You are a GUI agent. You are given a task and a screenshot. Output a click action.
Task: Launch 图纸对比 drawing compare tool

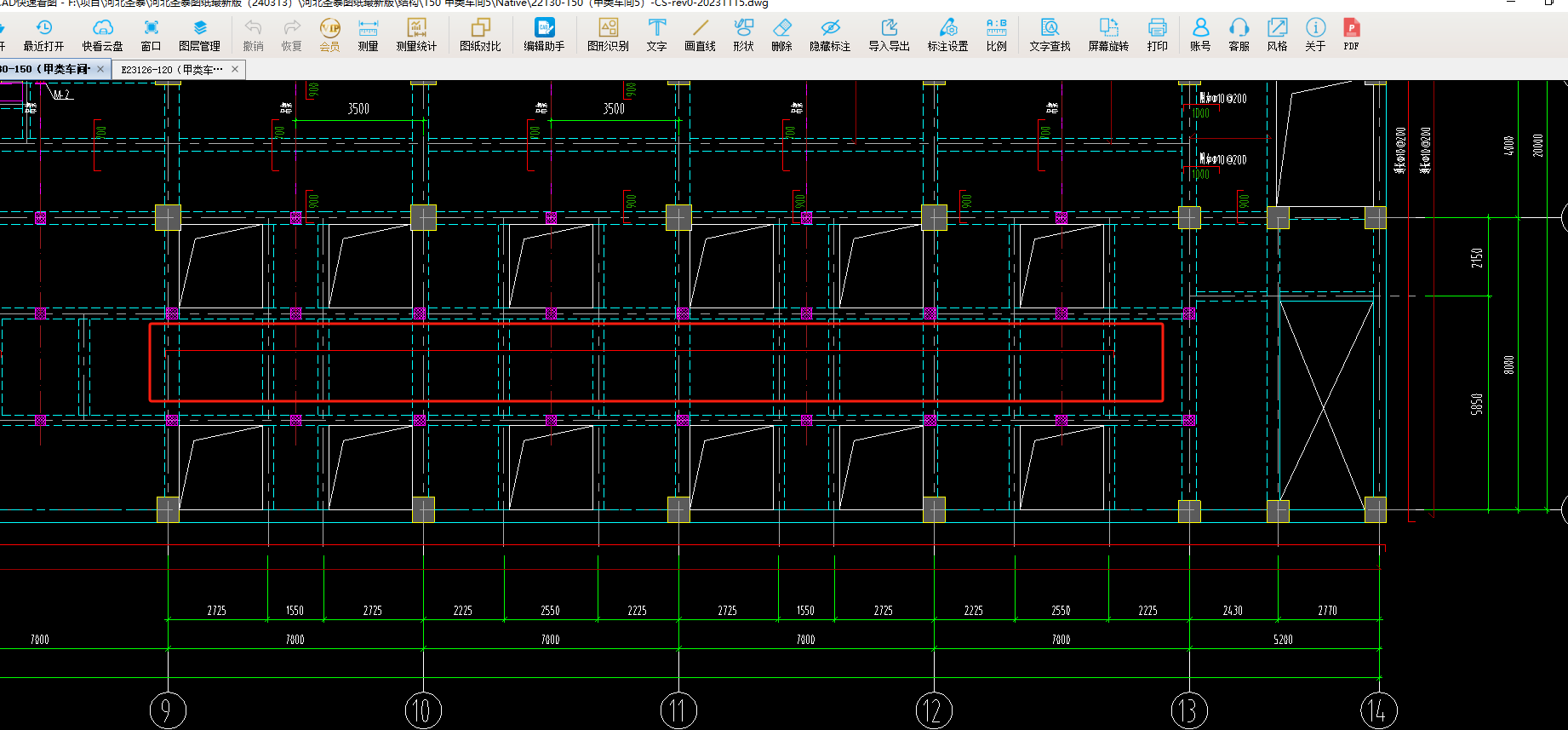(x=480, y=35)
